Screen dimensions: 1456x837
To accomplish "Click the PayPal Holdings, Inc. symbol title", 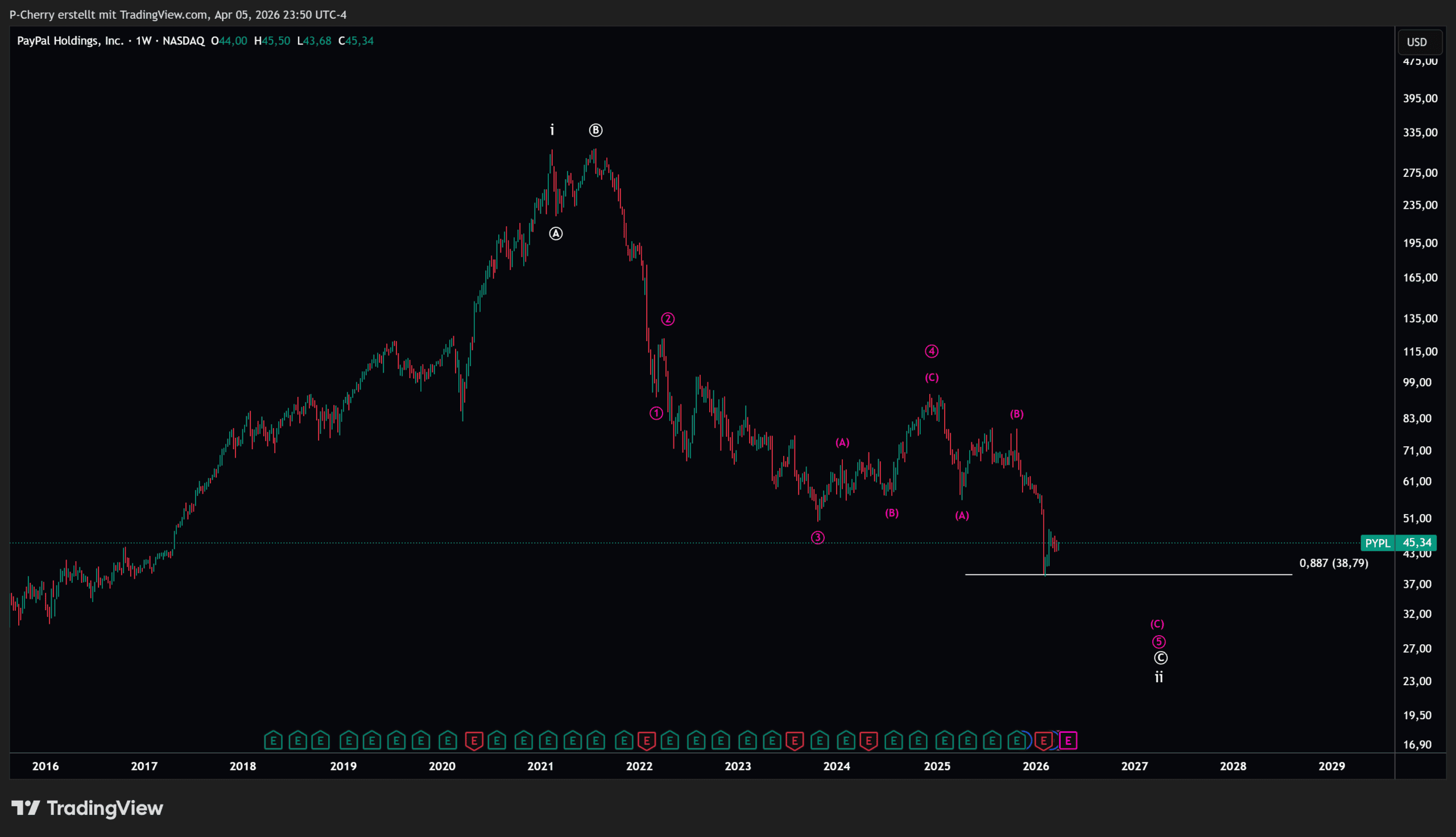I will (69, 41).
